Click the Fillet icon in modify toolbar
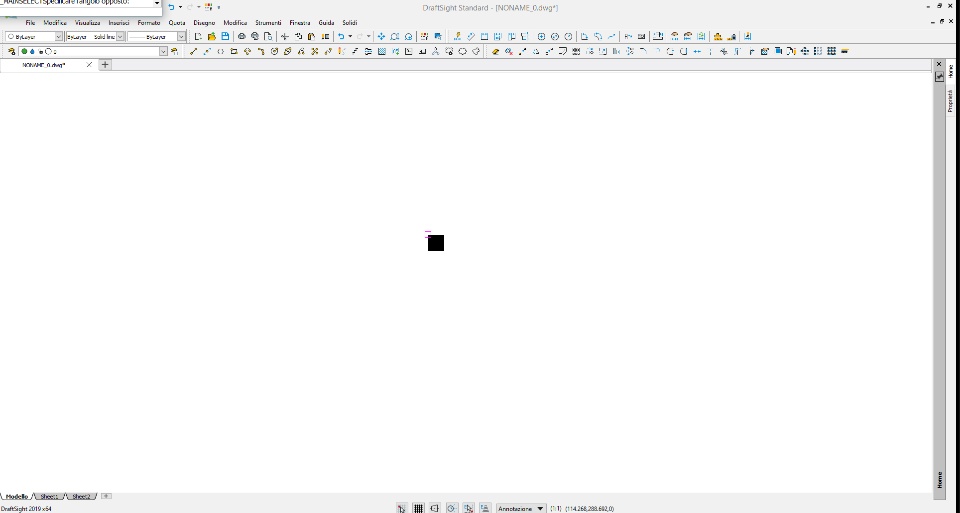Image resolution: width=960 pixels, height=513 pixels. [643, 51]
